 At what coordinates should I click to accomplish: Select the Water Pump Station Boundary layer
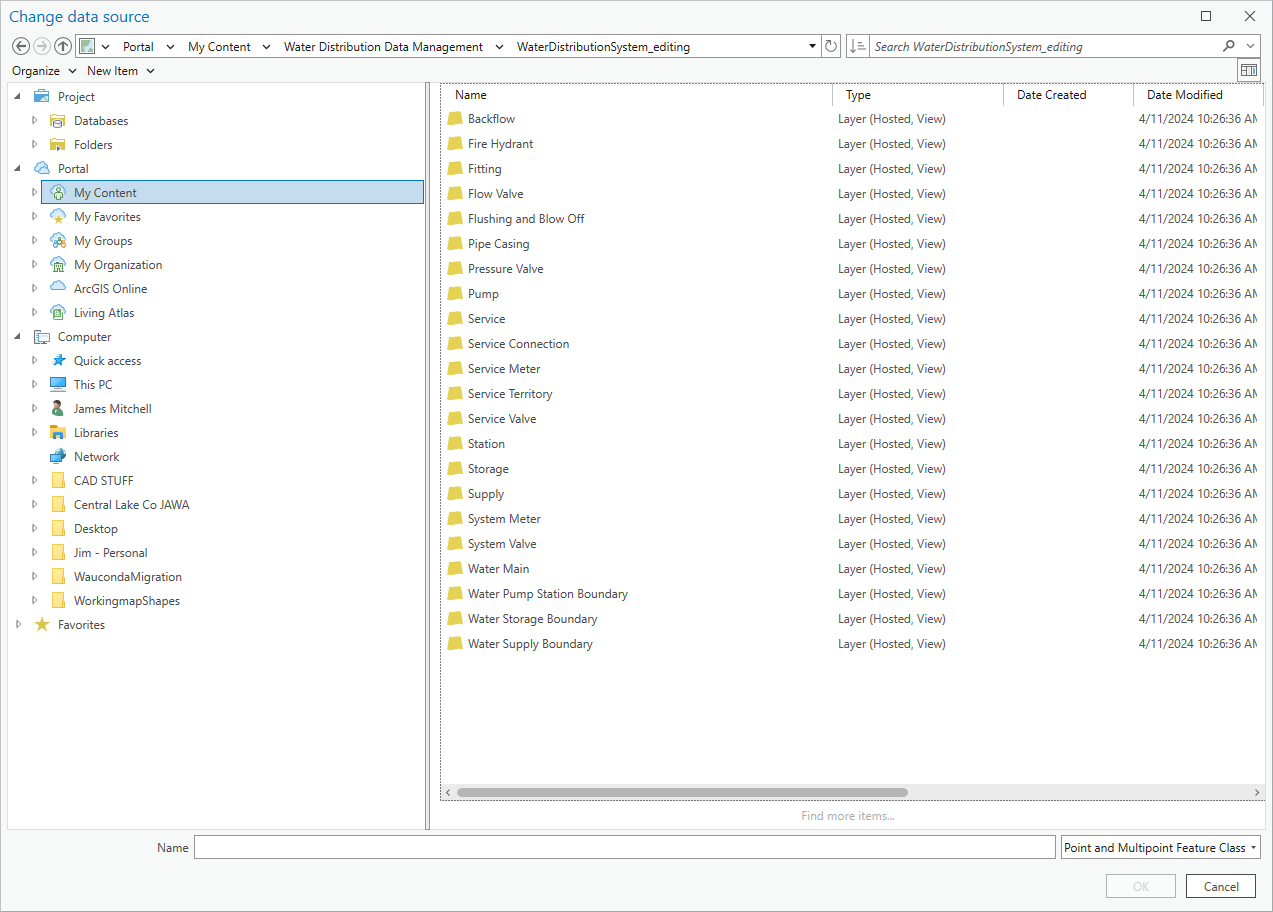click(x=547, y=594)
